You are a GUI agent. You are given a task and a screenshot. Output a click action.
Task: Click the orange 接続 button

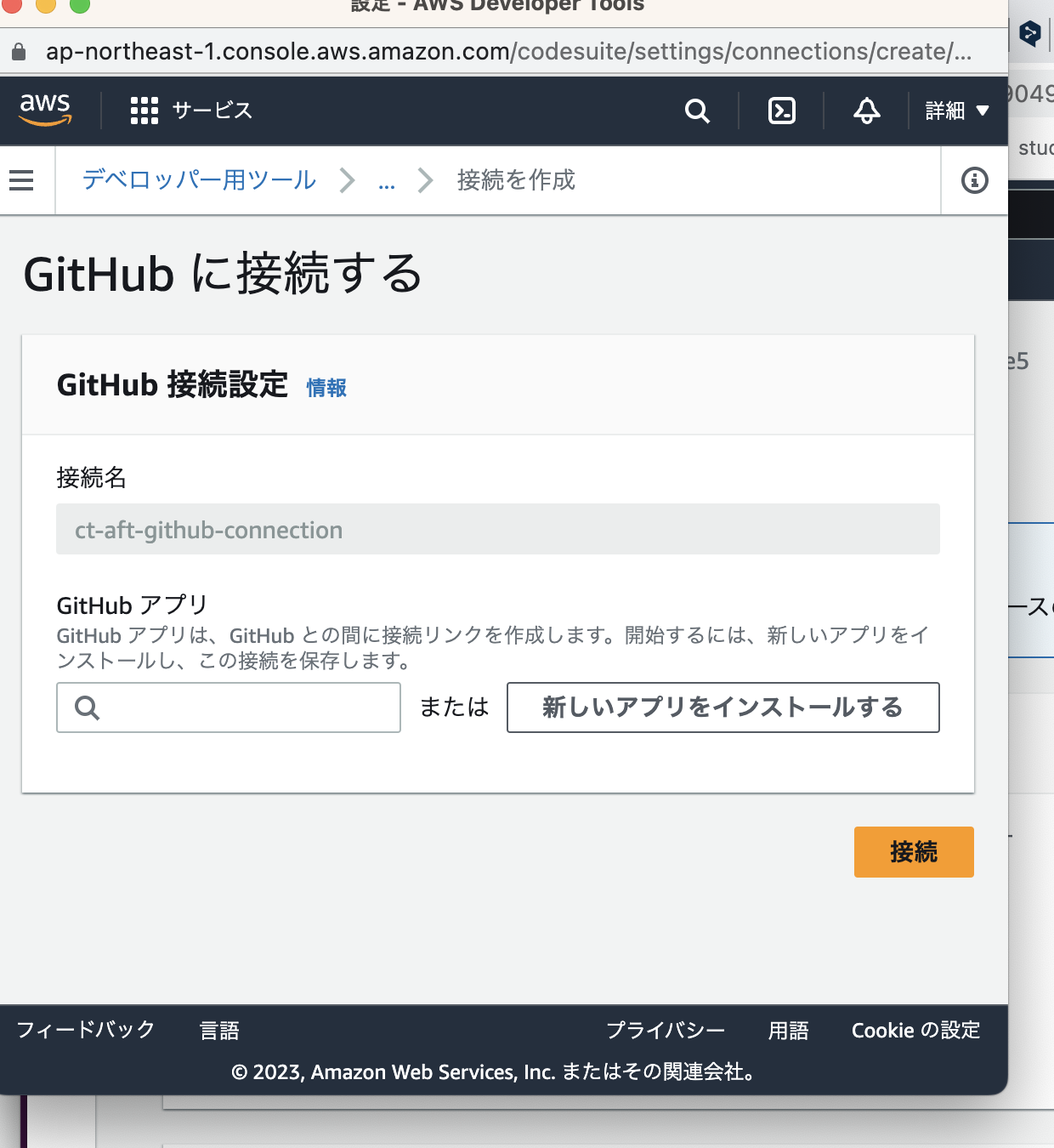pos(914,852)
